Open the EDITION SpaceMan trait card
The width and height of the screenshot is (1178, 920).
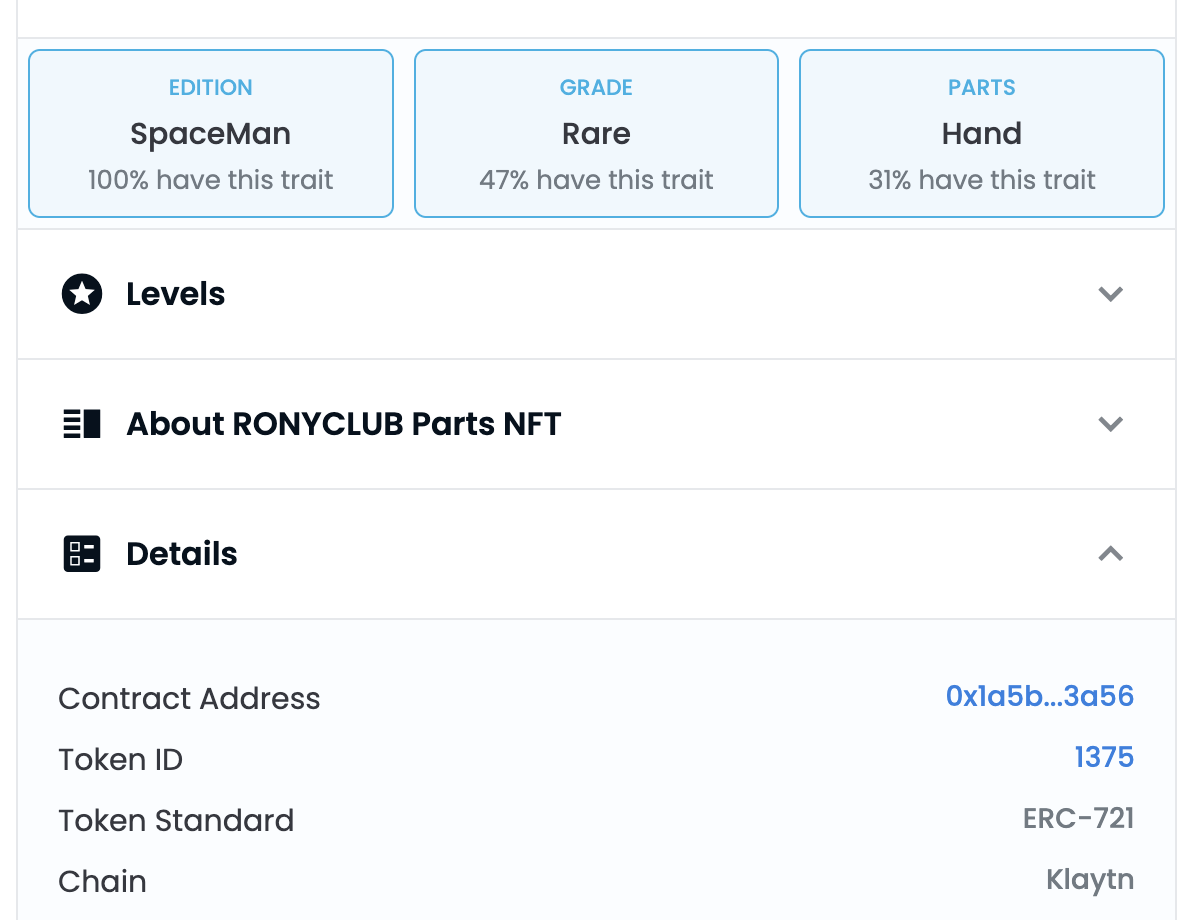pyautogui.click(x=211, y=134)
